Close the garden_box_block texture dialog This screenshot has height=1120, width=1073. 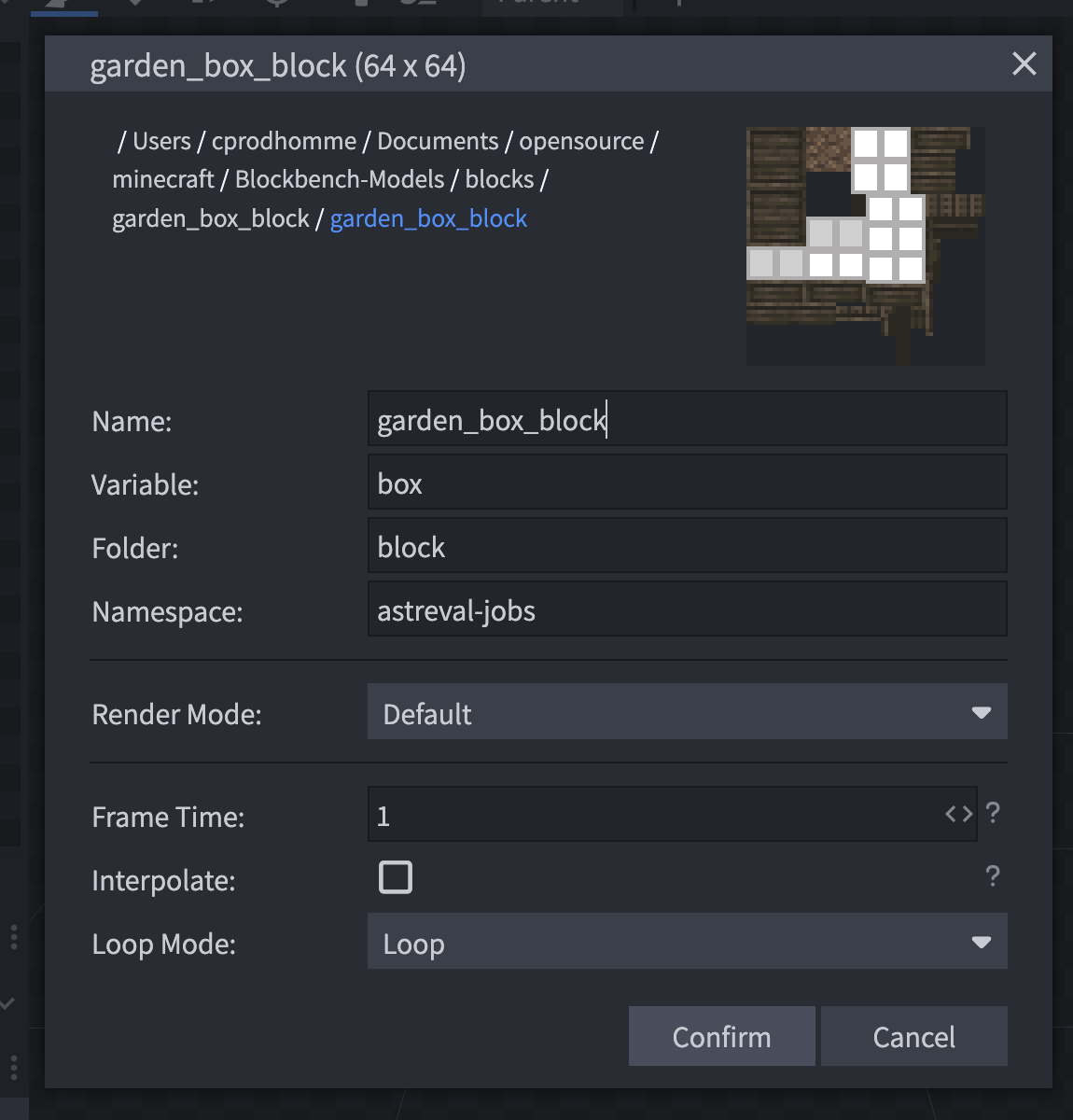point(1024,64)
